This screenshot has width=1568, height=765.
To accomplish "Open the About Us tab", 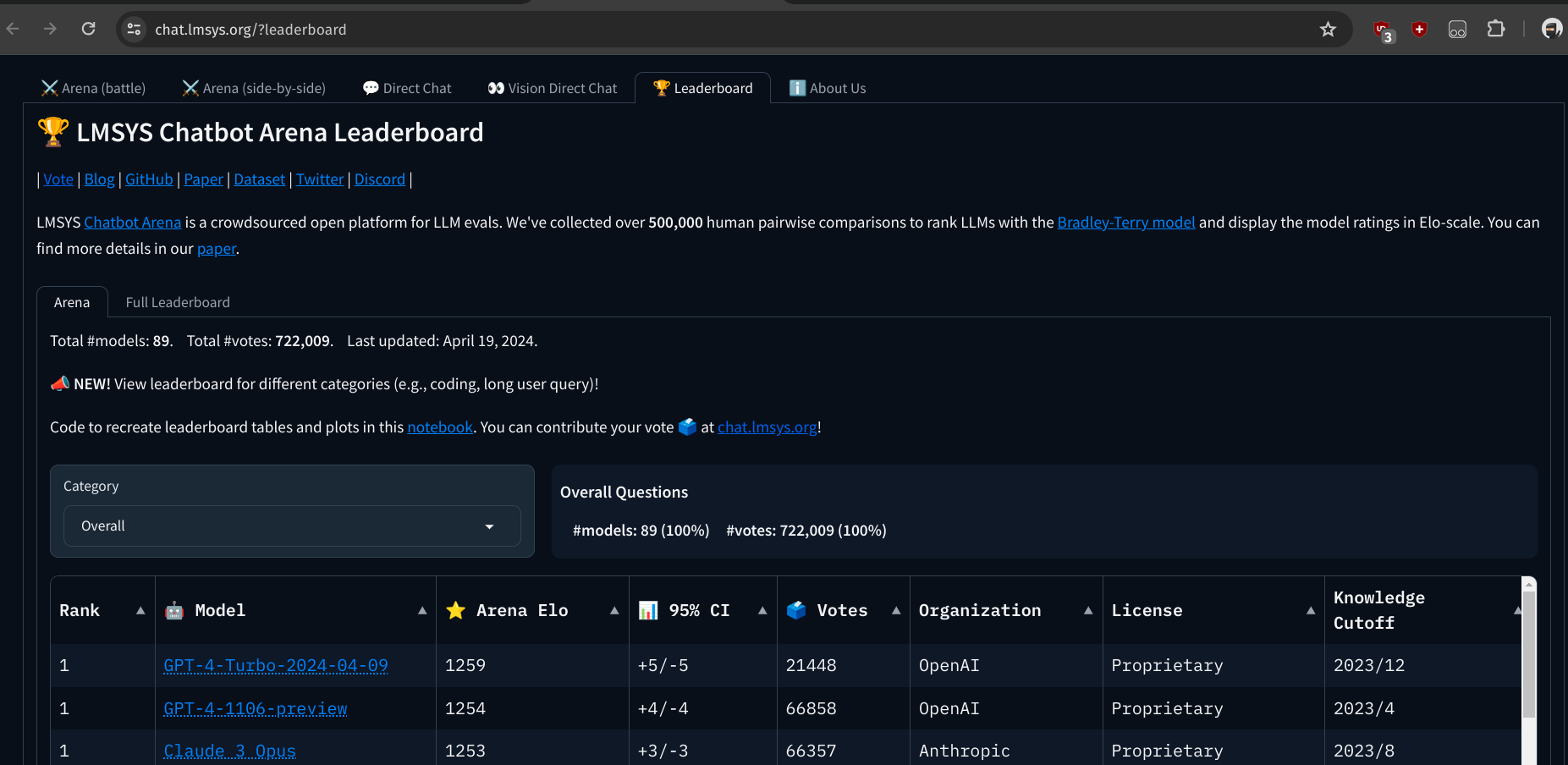I will click(828, 88).
